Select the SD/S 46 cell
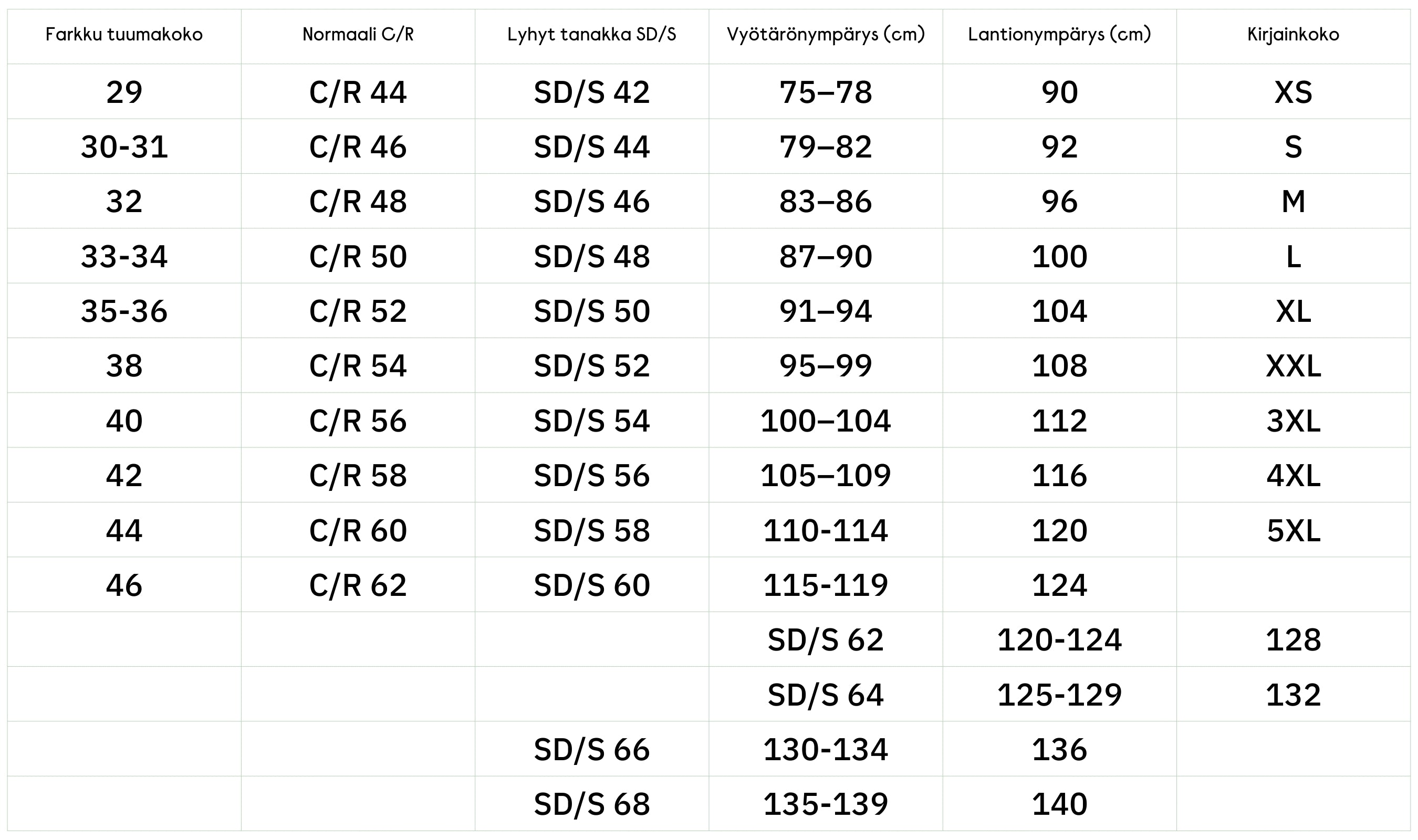Viewport: 1418px width, 840px height. (x=591, y=202)
